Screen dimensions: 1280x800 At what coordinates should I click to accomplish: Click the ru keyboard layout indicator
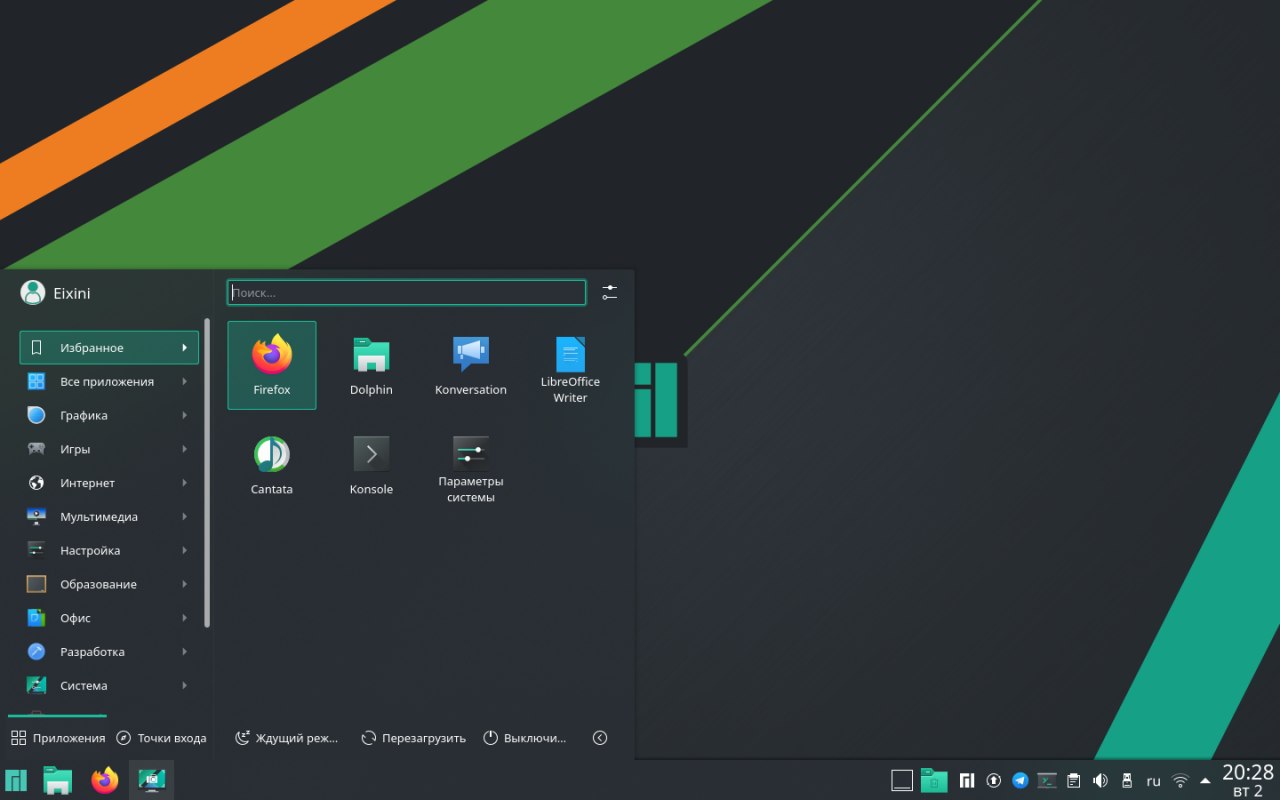coord(1153,781)
